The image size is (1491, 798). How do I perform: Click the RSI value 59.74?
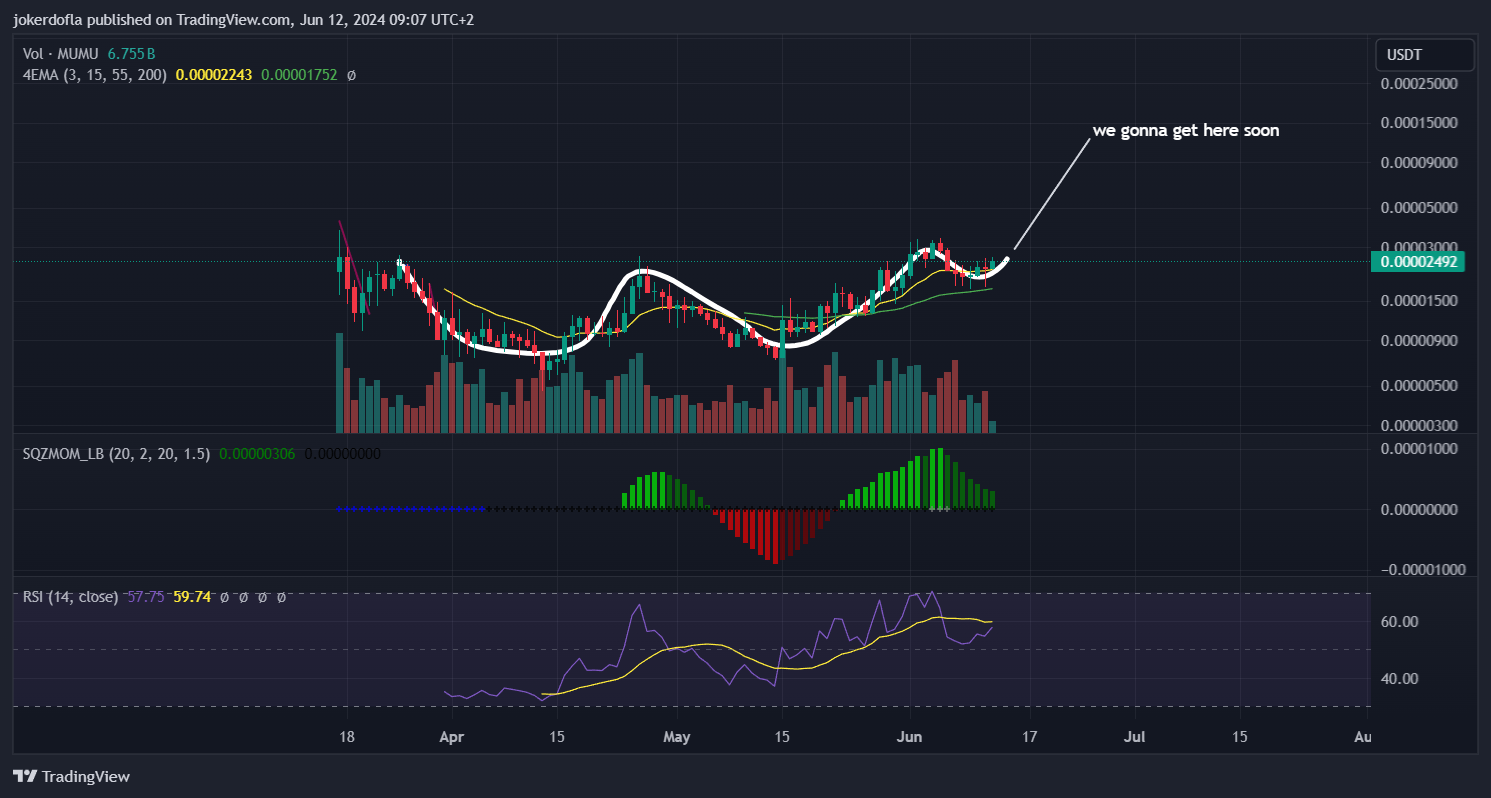click(x=191, y=597)
